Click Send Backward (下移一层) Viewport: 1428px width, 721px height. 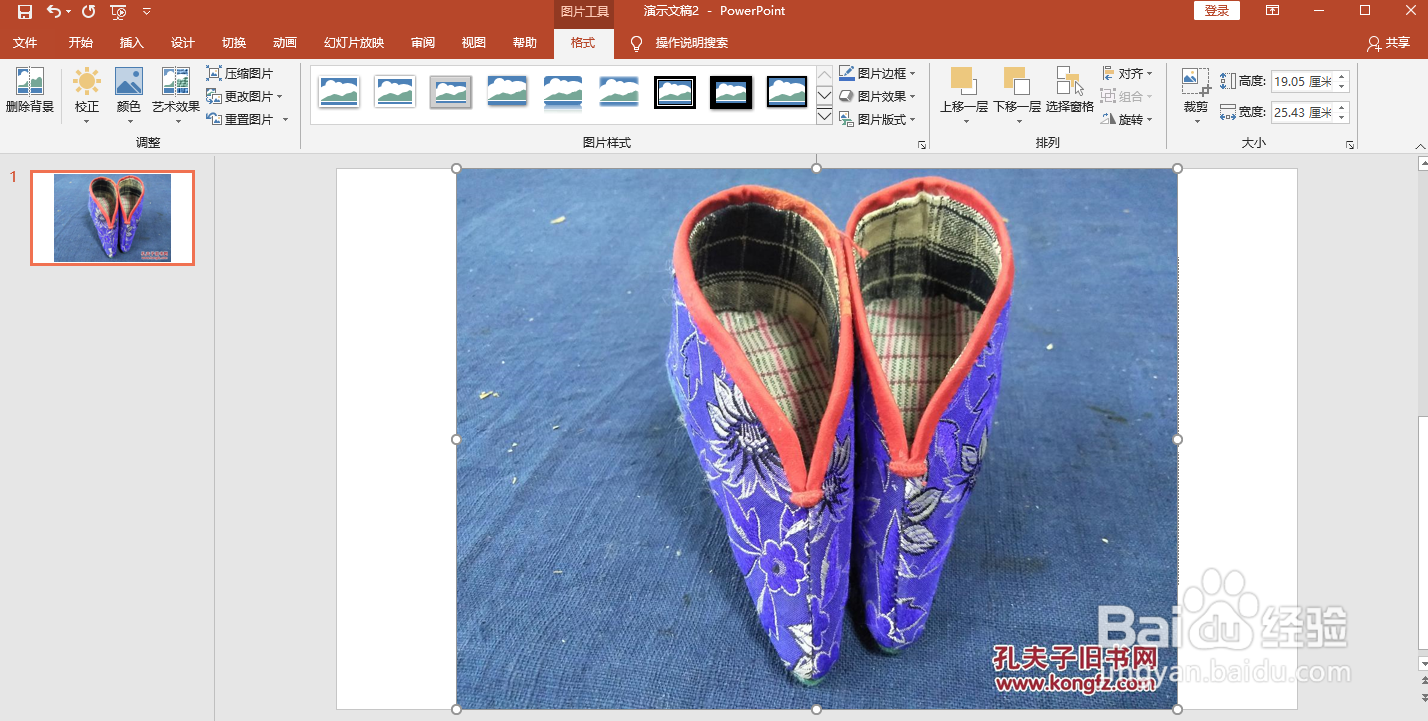coord(1017,96)
